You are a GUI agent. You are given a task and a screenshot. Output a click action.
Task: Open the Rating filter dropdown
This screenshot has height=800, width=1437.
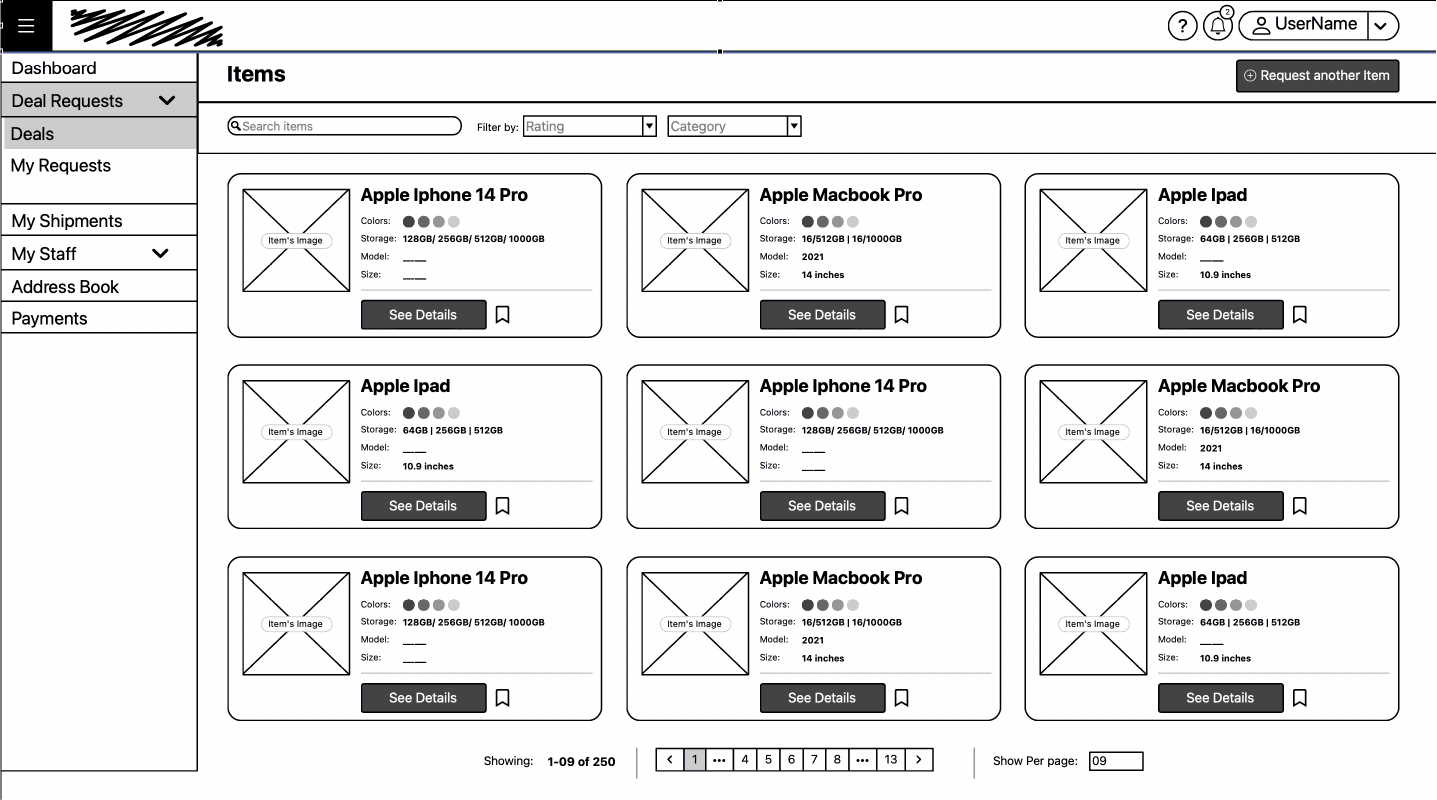pos(649,126)
